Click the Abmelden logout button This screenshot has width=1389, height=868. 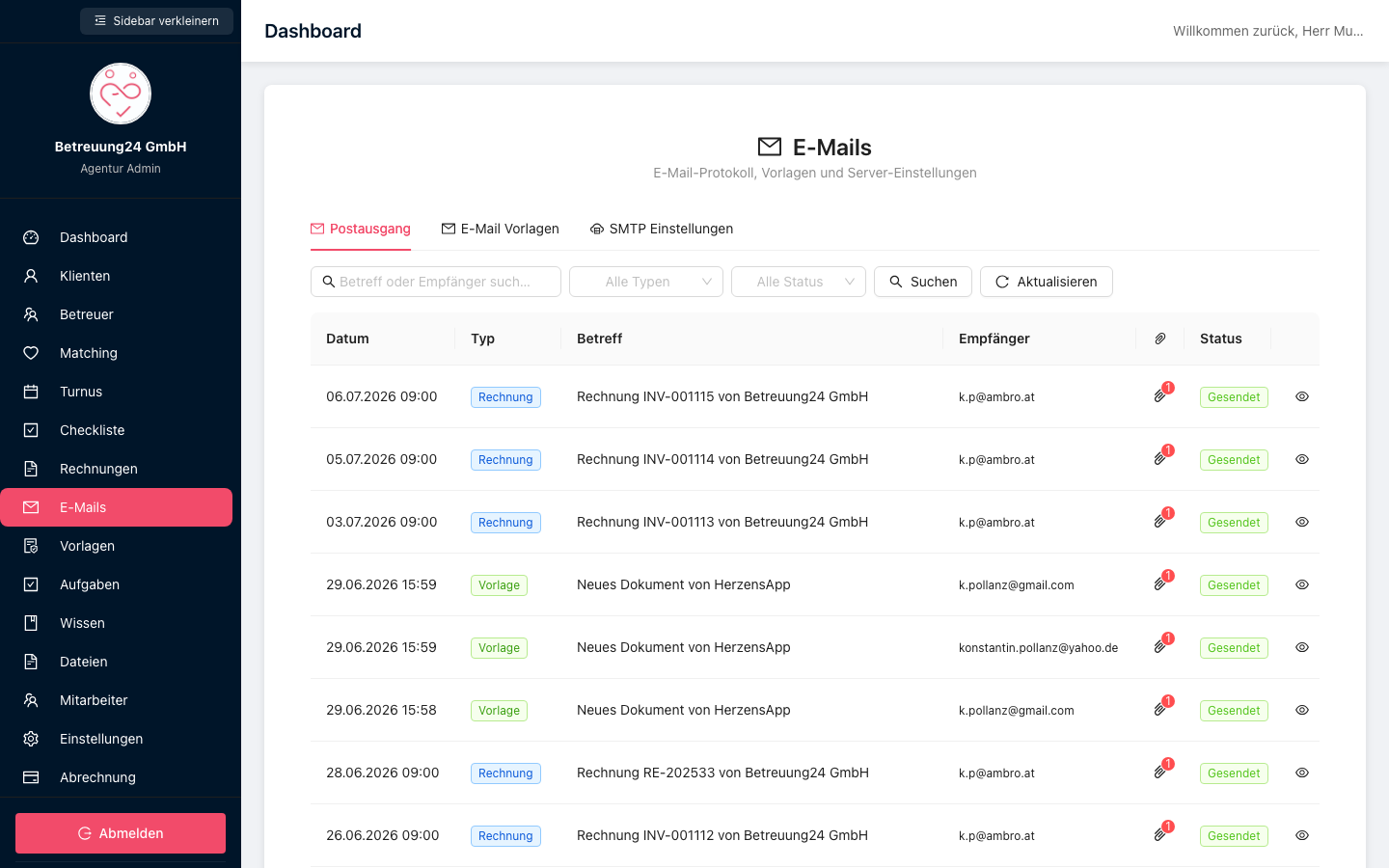pos(121,833)
